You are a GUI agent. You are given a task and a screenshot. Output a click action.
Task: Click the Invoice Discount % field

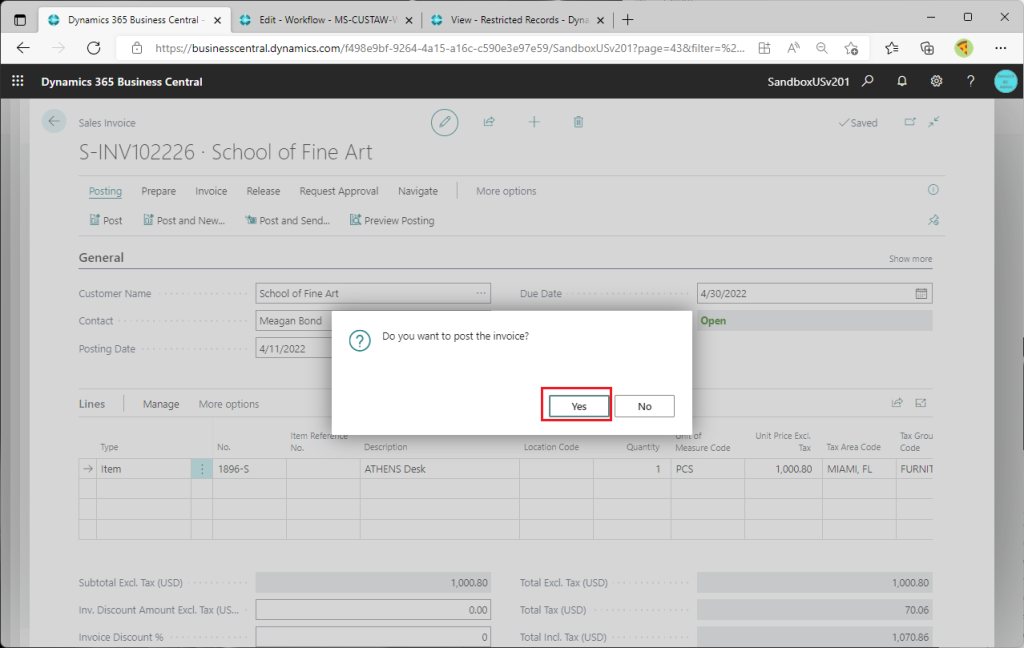coord(373,637)
